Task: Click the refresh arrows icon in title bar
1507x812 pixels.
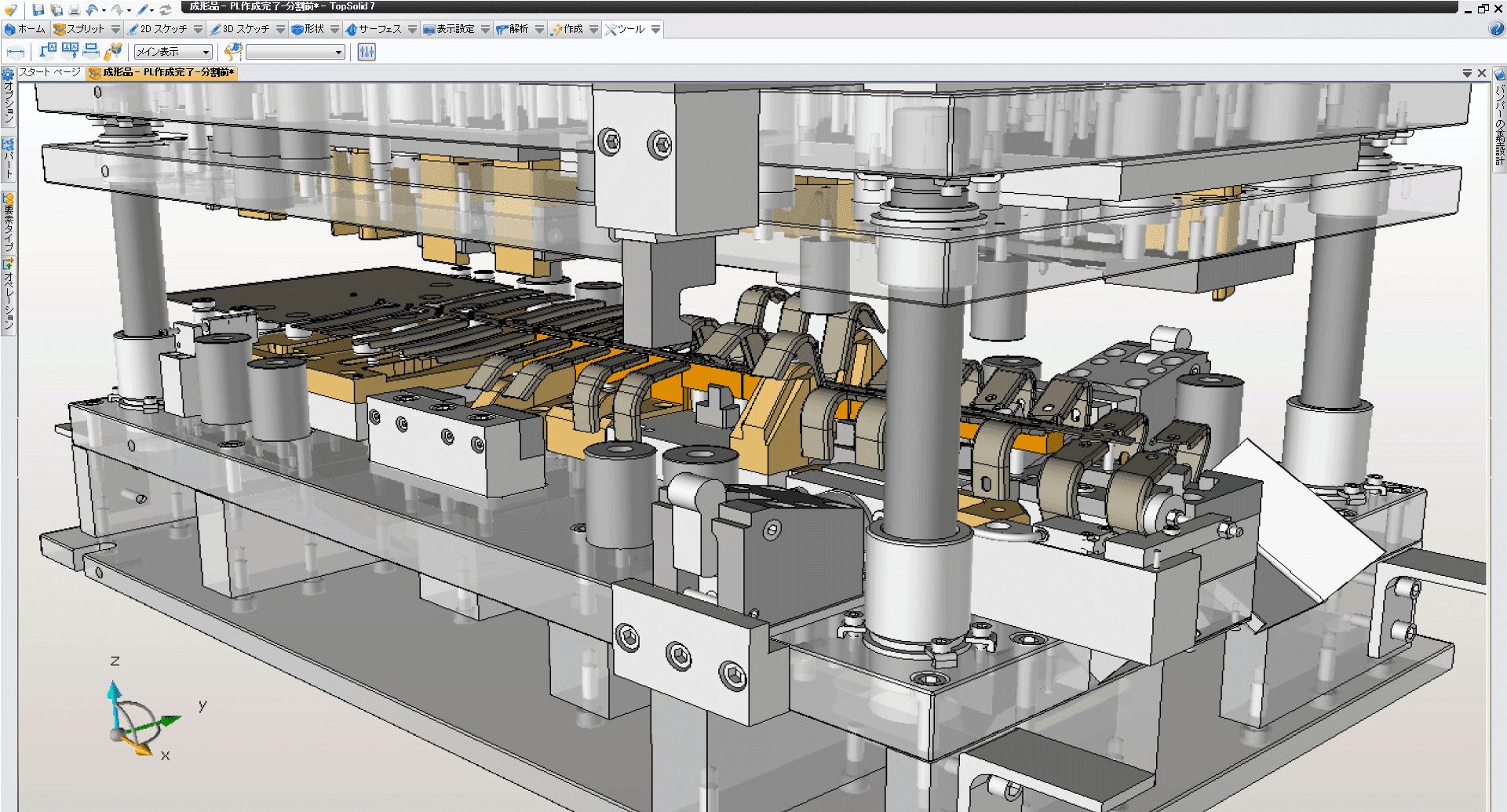Action: click(166, 9)
